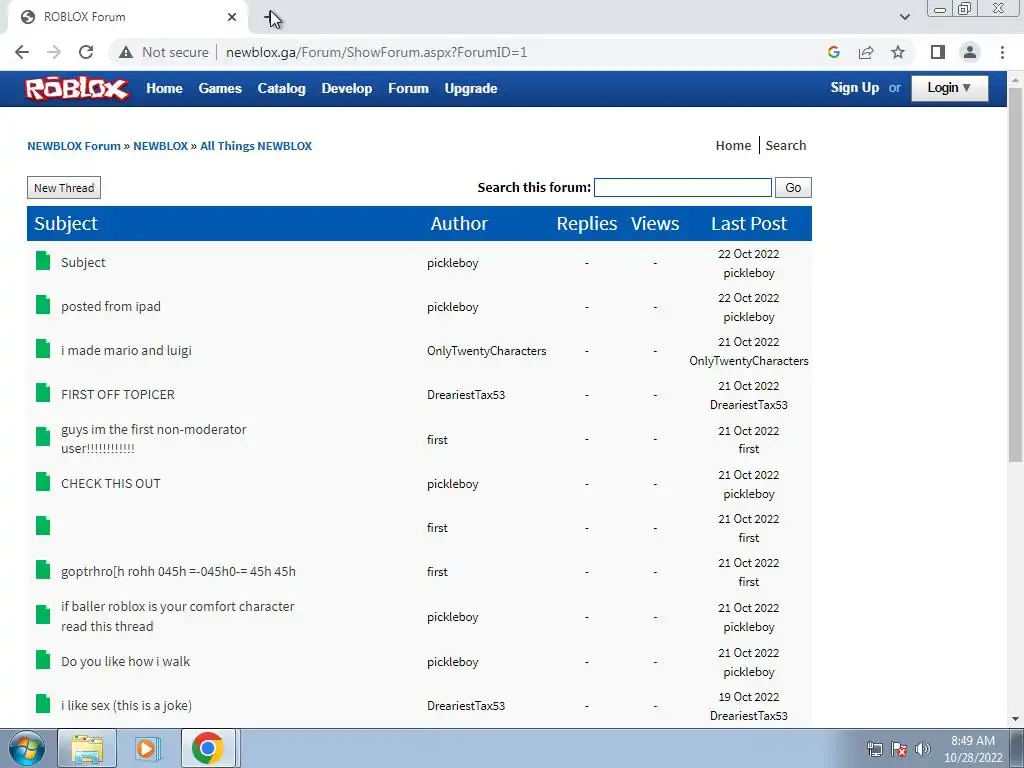Open thread 'i made mario and luigi'
1024x768 pixels.
(126, 350)
